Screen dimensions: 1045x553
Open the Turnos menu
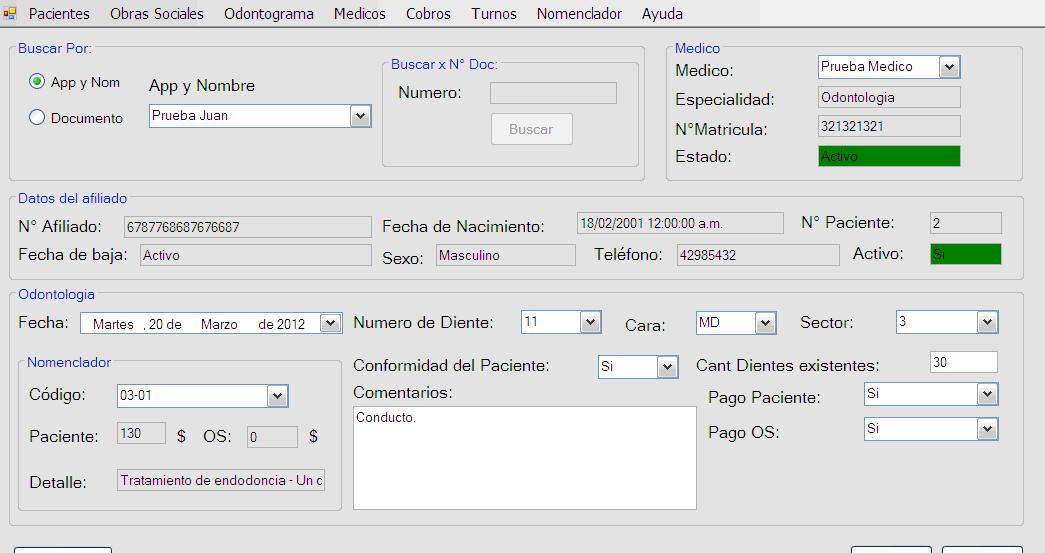(x=494, y=14)
